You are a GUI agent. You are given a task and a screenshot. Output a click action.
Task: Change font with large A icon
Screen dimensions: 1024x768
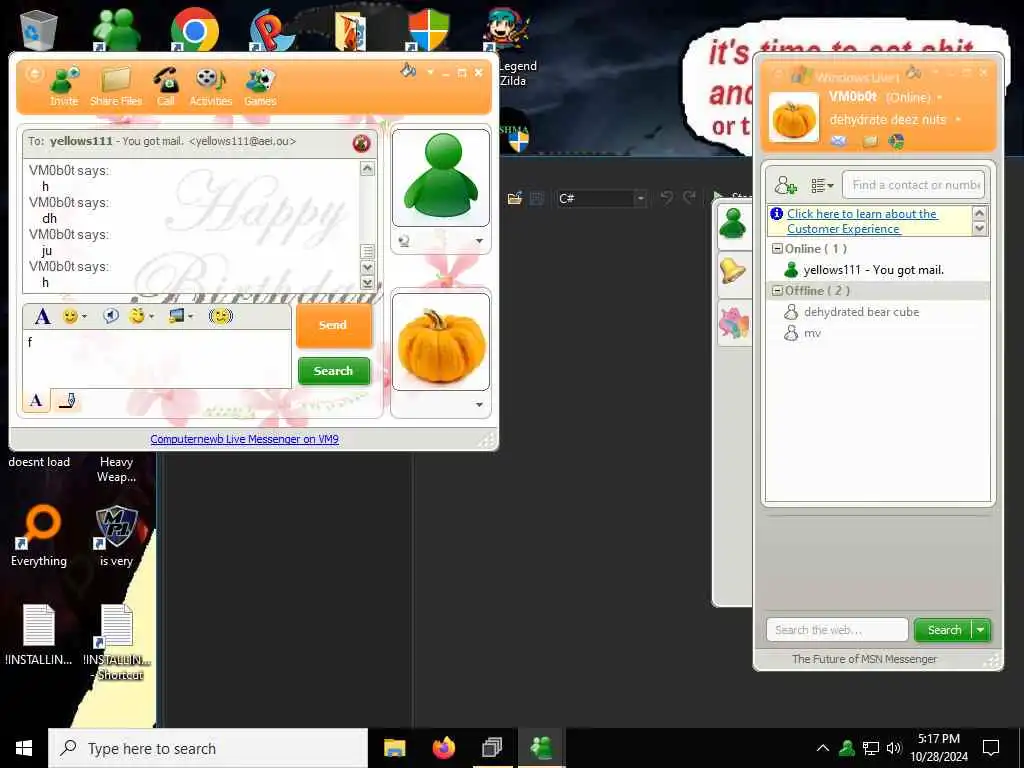(x=42, y=317)
